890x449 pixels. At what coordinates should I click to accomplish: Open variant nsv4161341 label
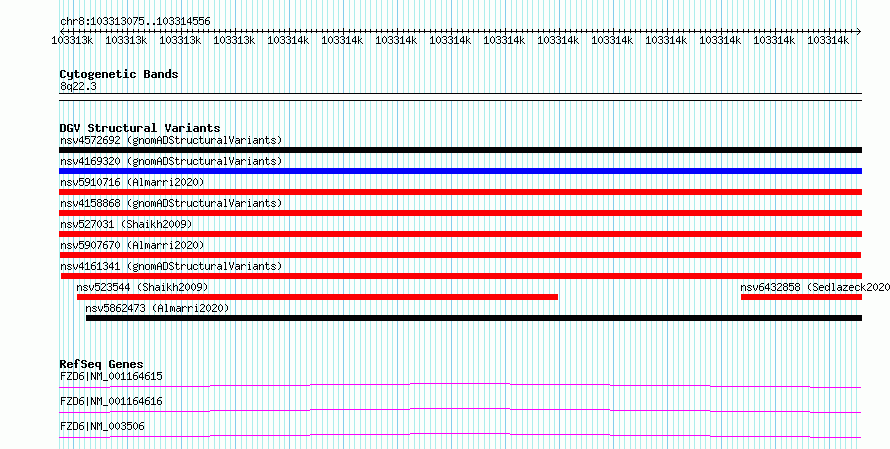(x=171, y=266)
